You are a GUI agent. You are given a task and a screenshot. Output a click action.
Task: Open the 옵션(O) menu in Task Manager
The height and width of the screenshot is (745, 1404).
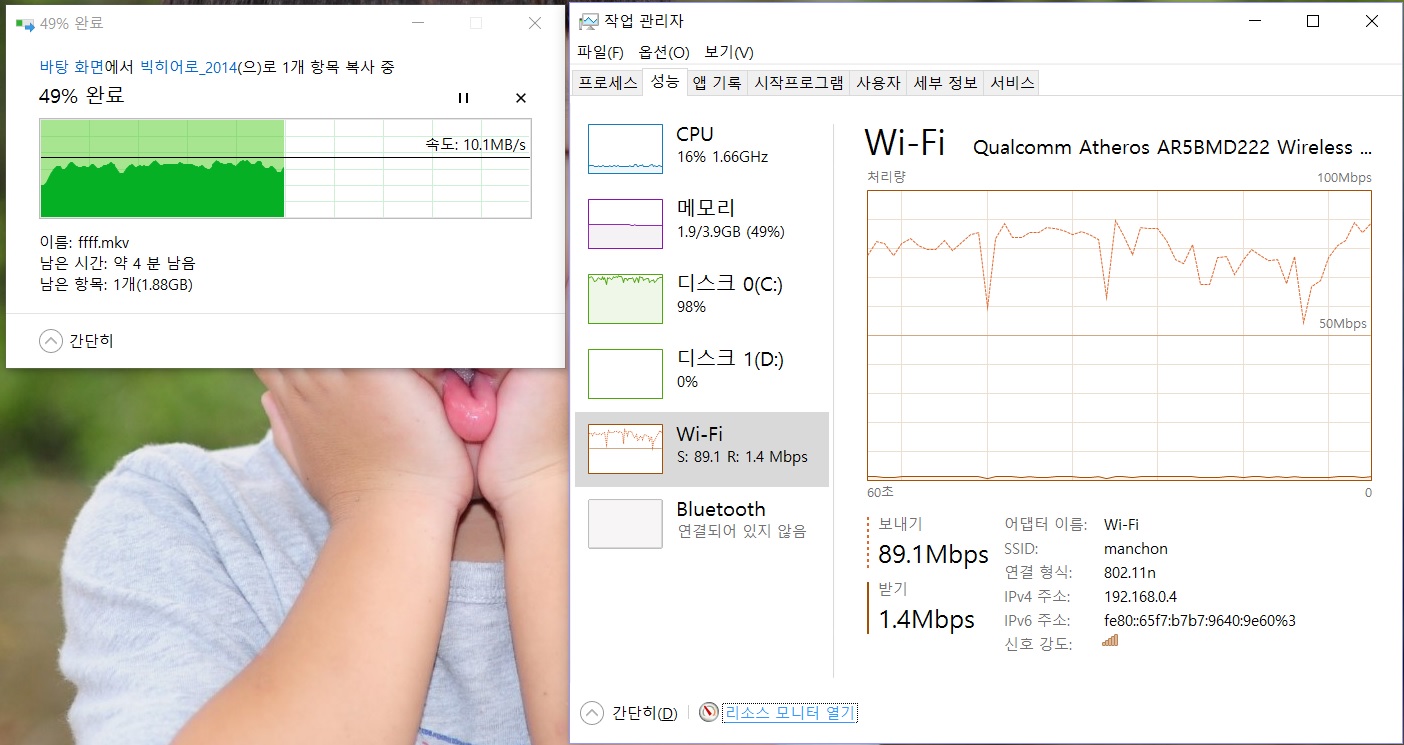coord(664,52)
